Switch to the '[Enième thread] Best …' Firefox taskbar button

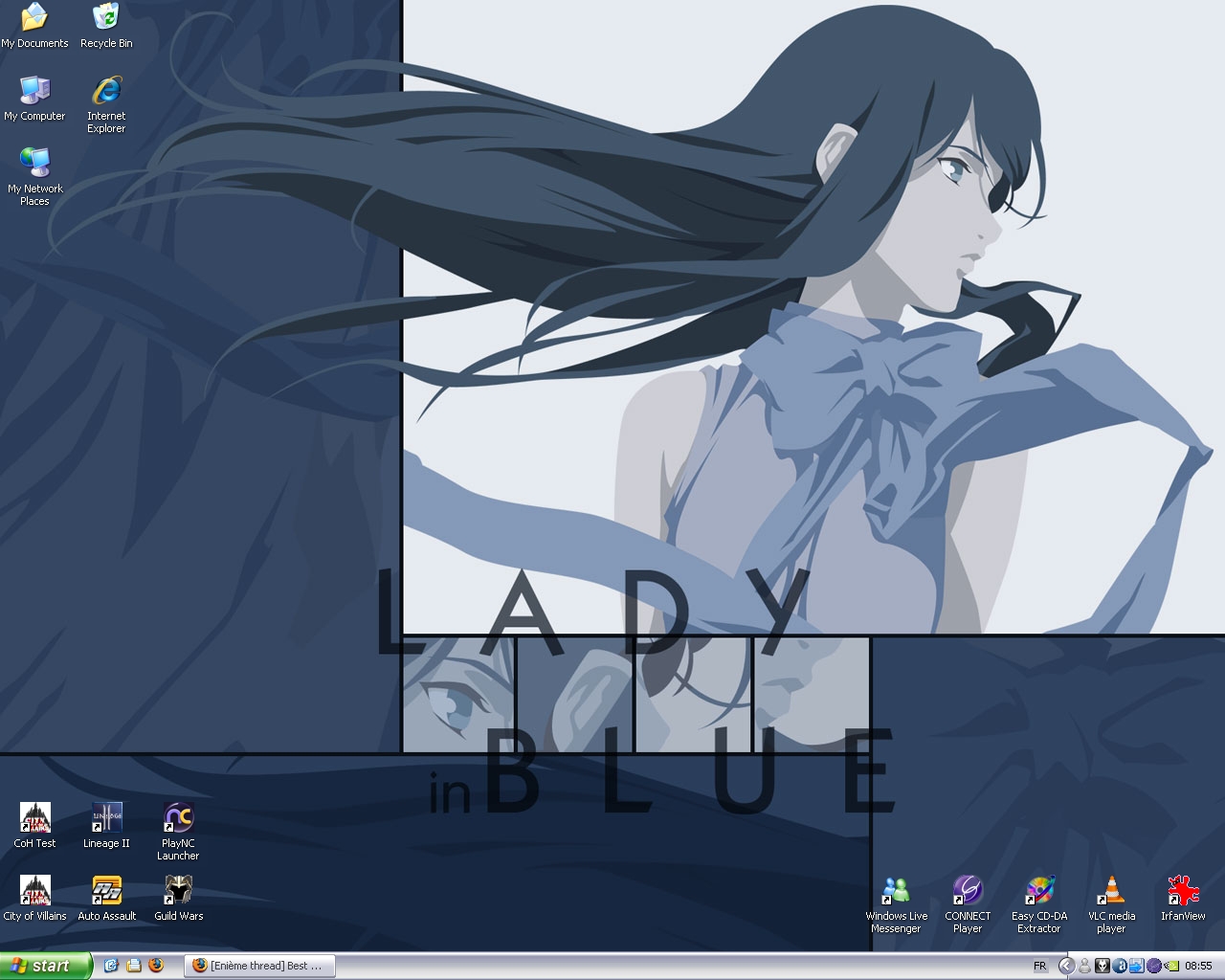258,966
